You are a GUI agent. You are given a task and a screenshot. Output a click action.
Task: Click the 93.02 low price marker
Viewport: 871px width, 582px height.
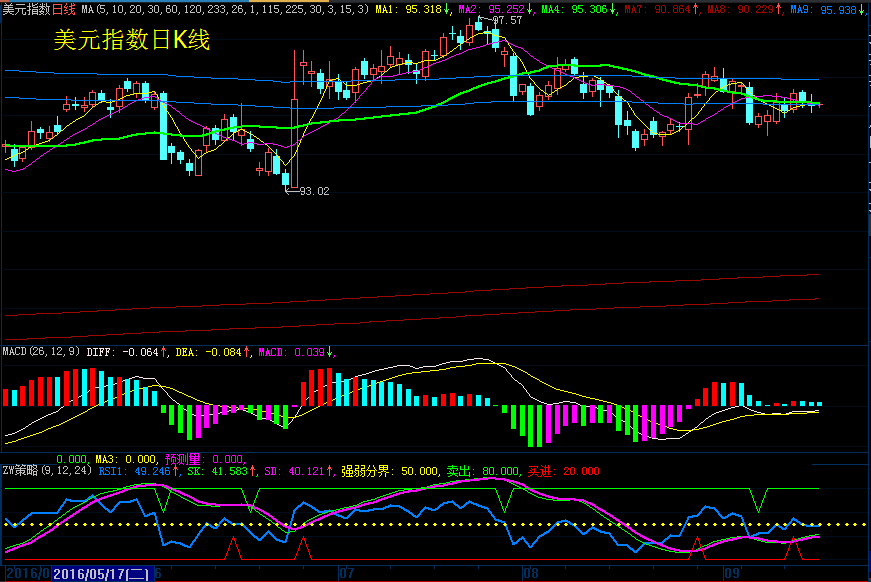314,190
